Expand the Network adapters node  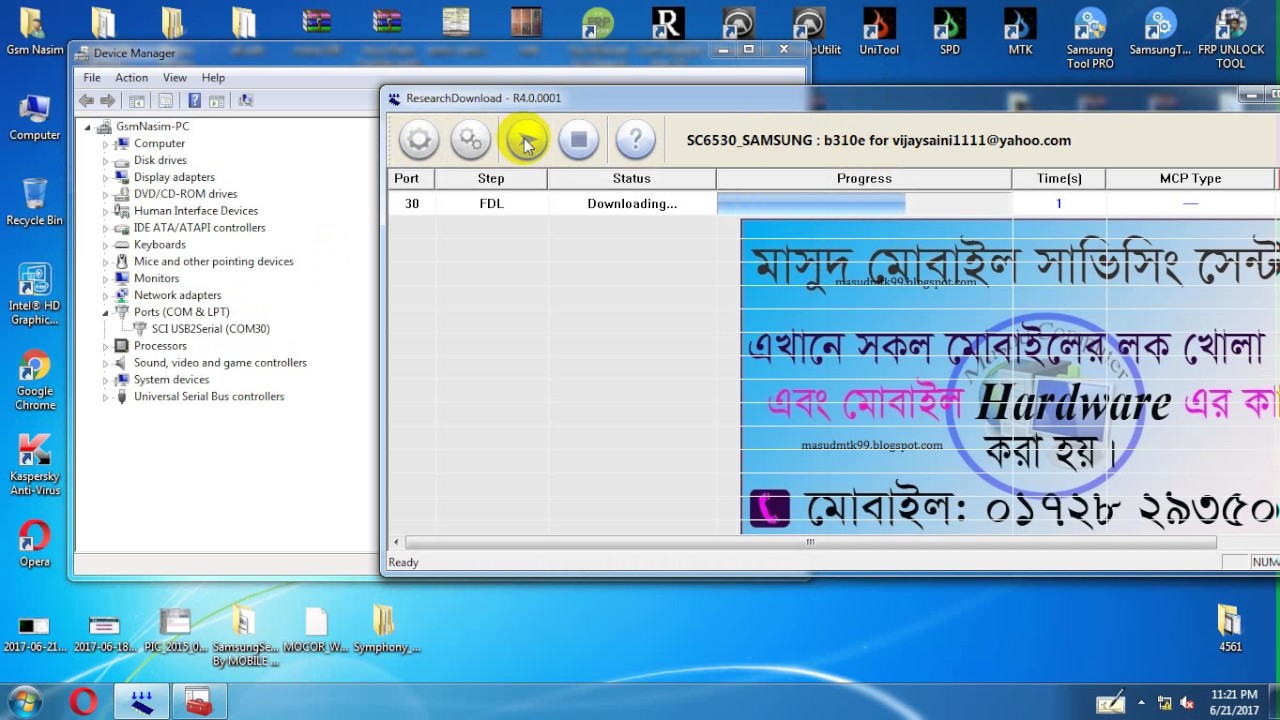pos(105,295)
